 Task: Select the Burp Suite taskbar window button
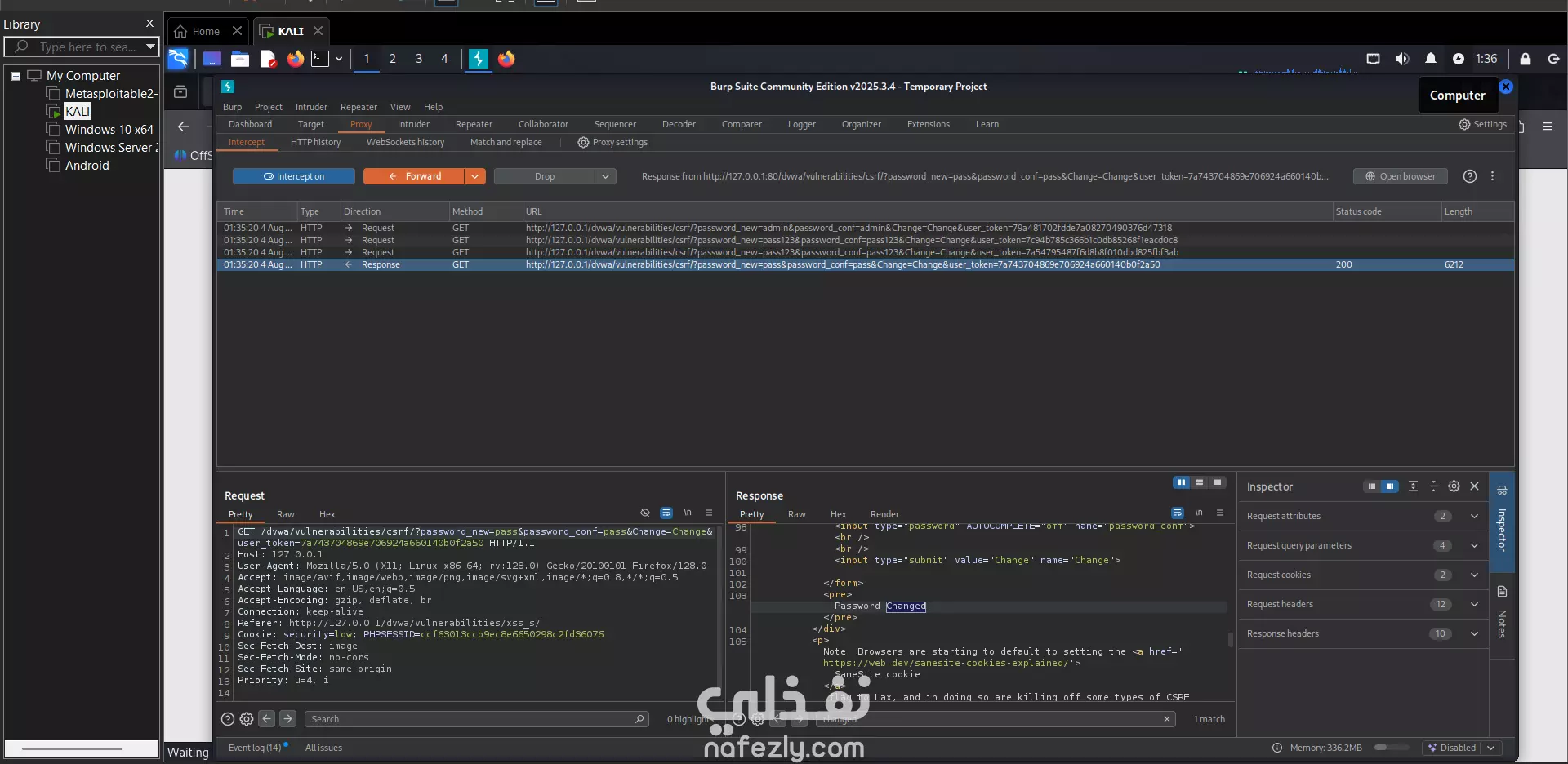(x=479, y=59)
